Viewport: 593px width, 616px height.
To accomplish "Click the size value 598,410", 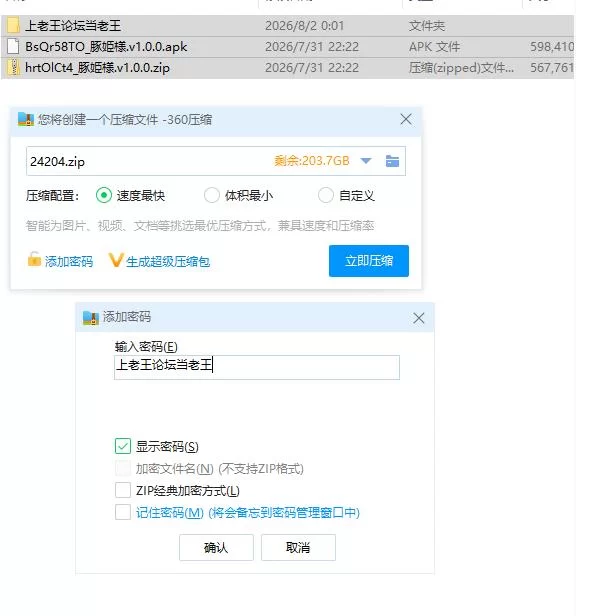I will (x=552, y=47).
